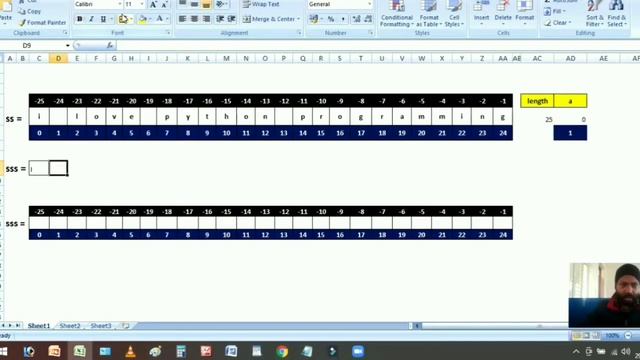Open VLC from the taskbar
This screenshot has height=360, width=640.
[130, 351]
